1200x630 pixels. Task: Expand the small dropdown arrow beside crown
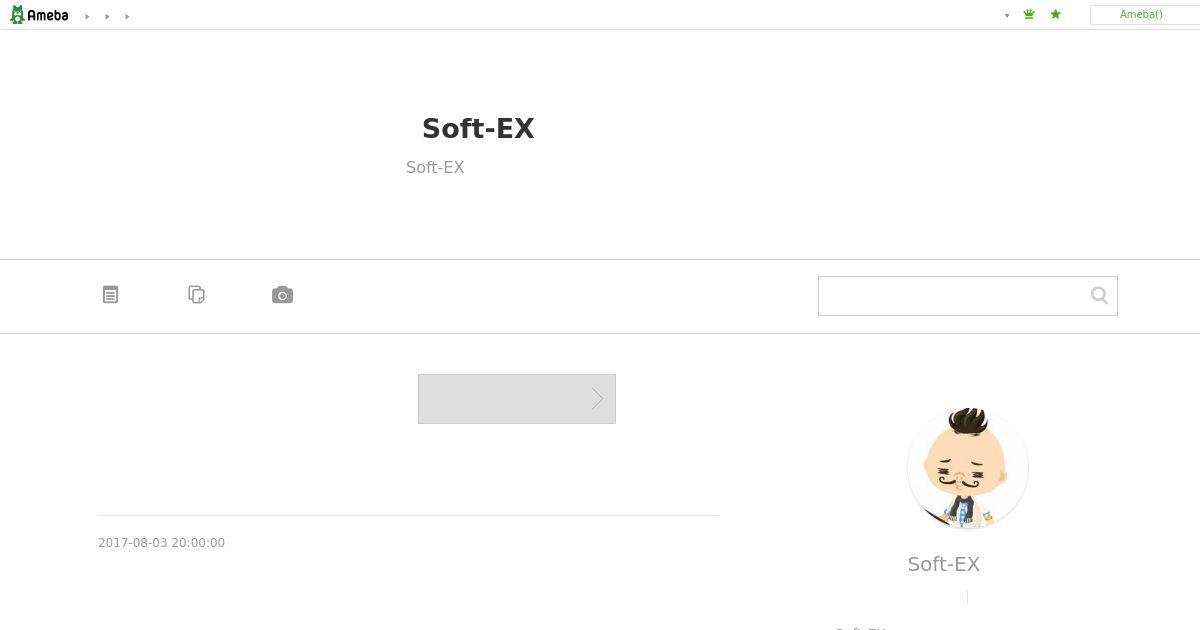(x=1007, y=15)
